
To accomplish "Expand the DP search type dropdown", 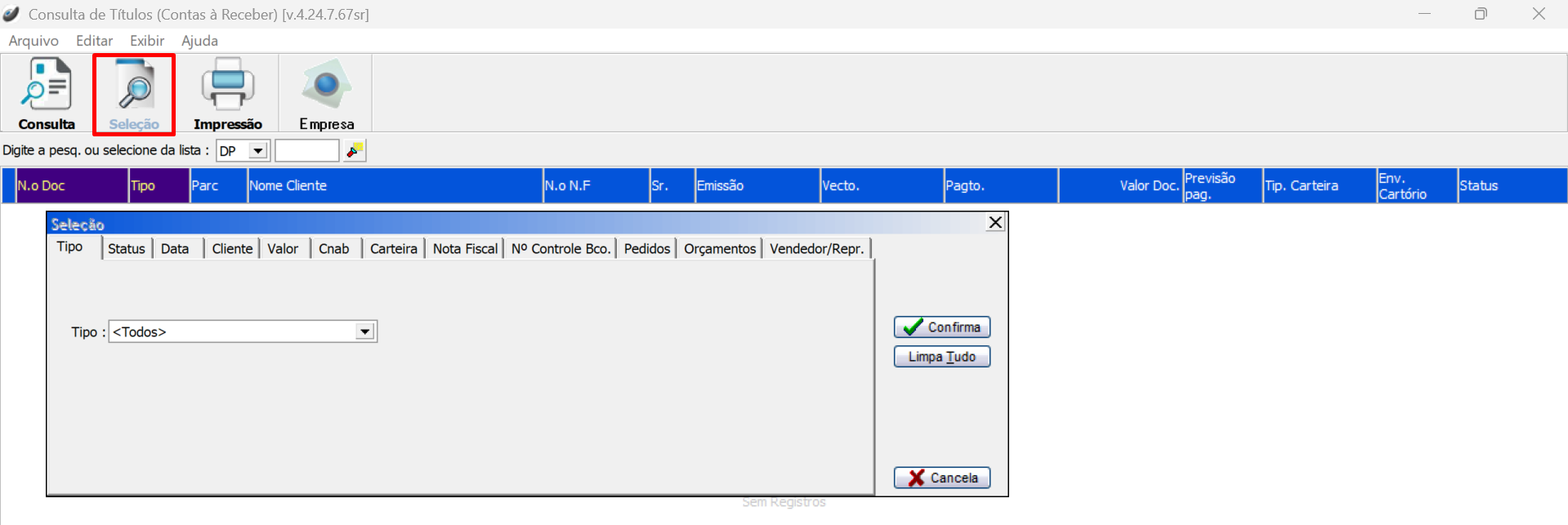I will [x=257, y=151].
